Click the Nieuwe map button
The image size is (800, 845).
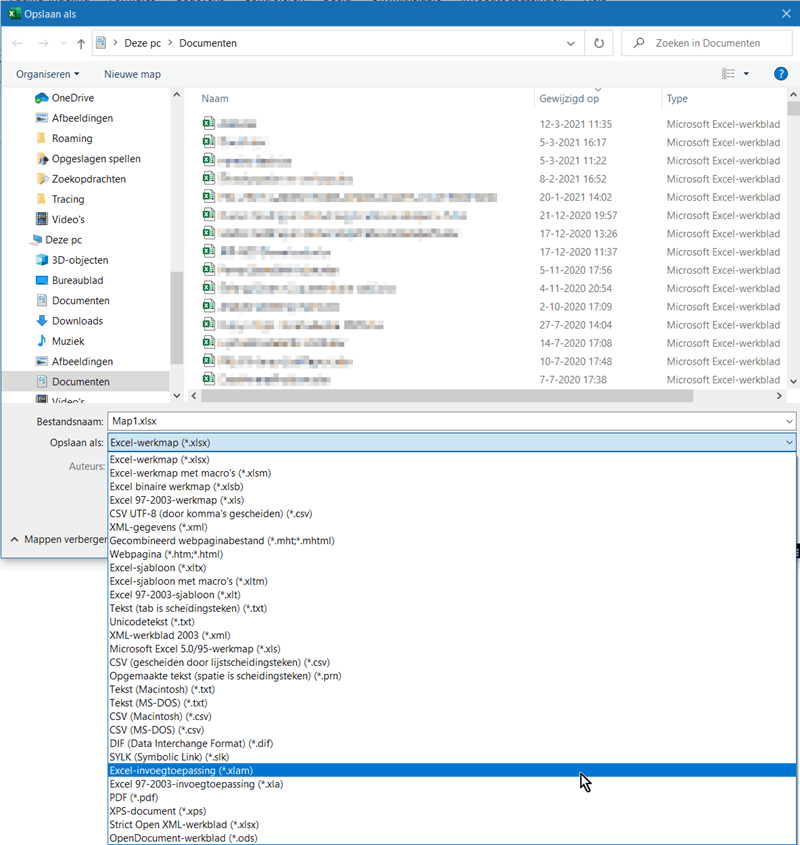[x=132, y=74]
